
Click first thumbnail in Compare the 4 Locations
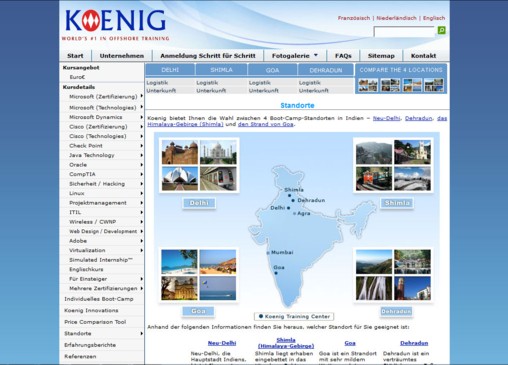pyautogui.click(x=368, y=85)
